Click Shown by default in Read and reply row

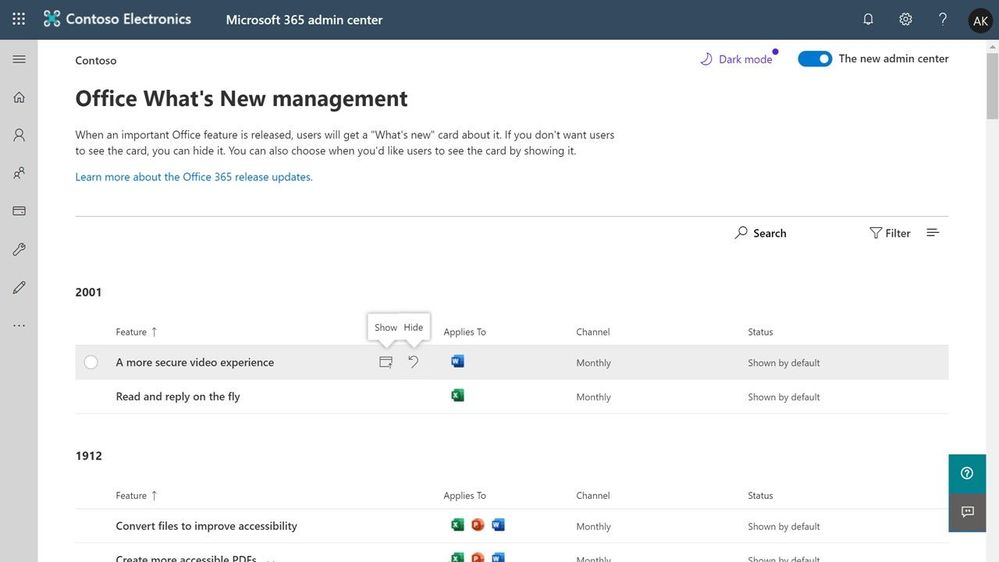point(784,397)
